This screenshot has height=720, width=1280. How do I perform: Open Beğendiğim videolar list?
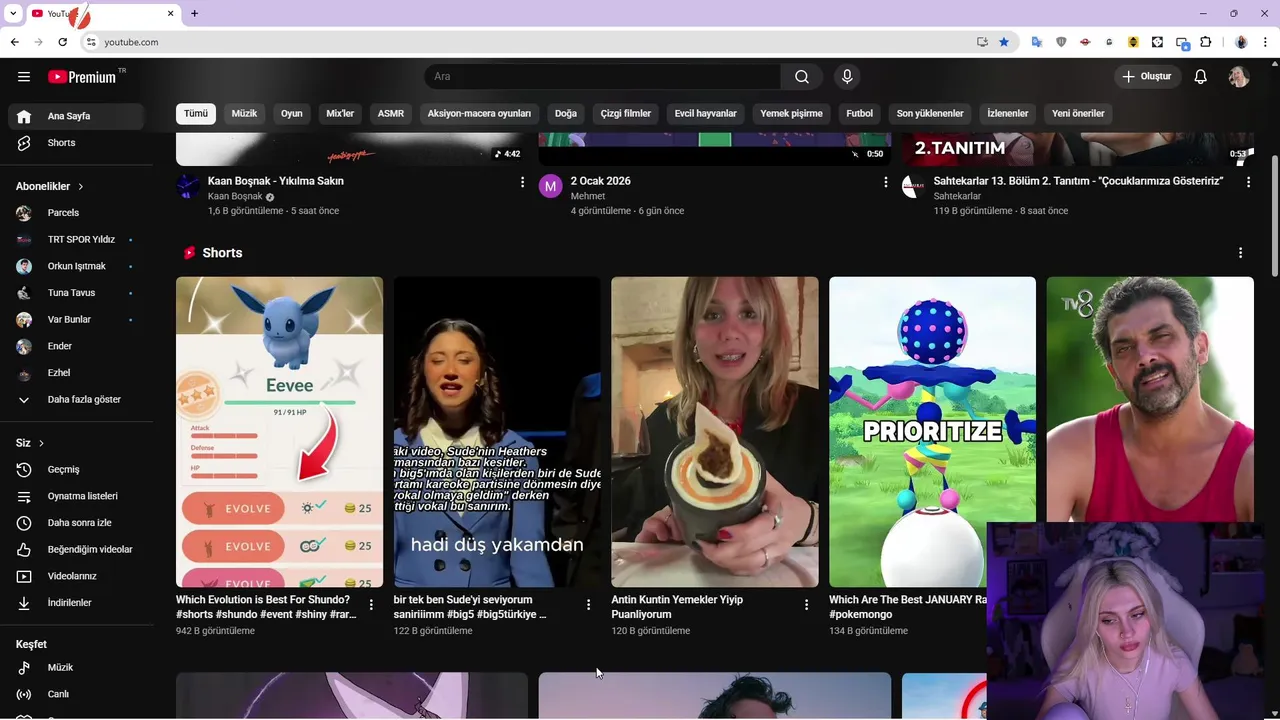[x=76, y=549]
